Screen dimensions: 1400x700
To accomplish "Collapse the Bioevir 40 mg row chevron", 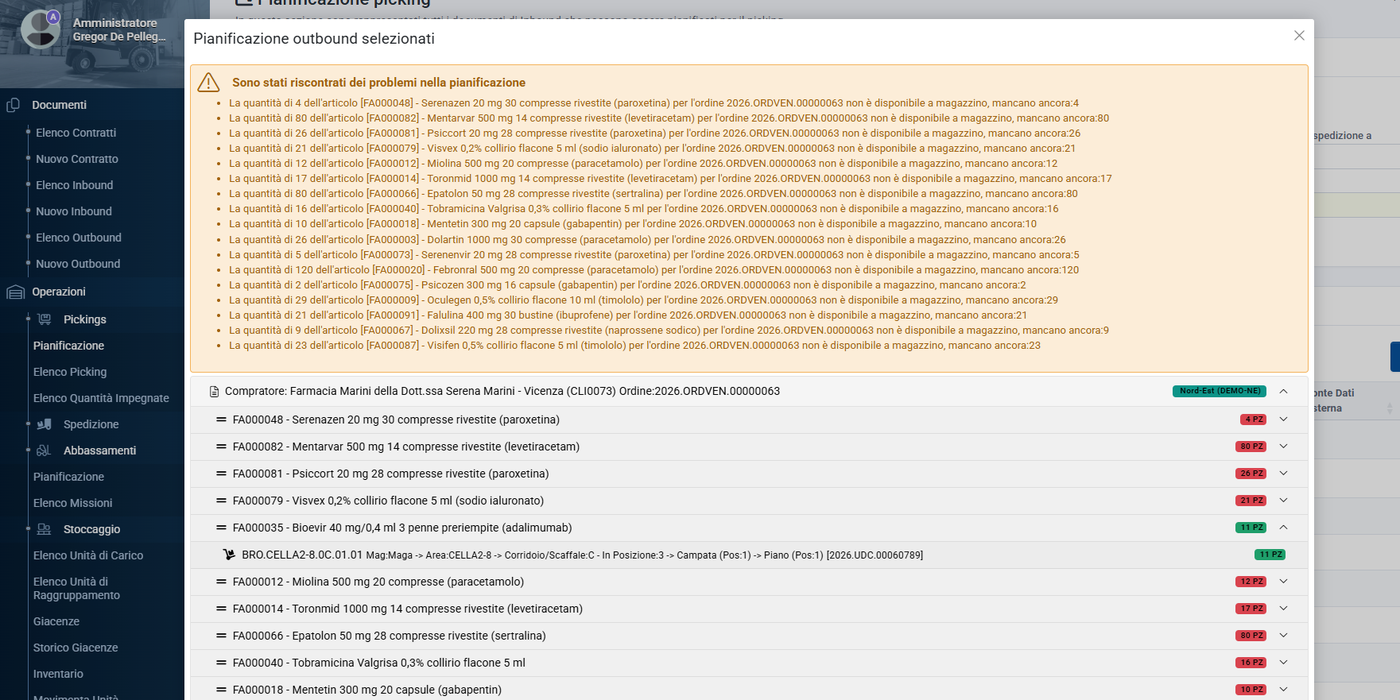I will (1284, 527).
